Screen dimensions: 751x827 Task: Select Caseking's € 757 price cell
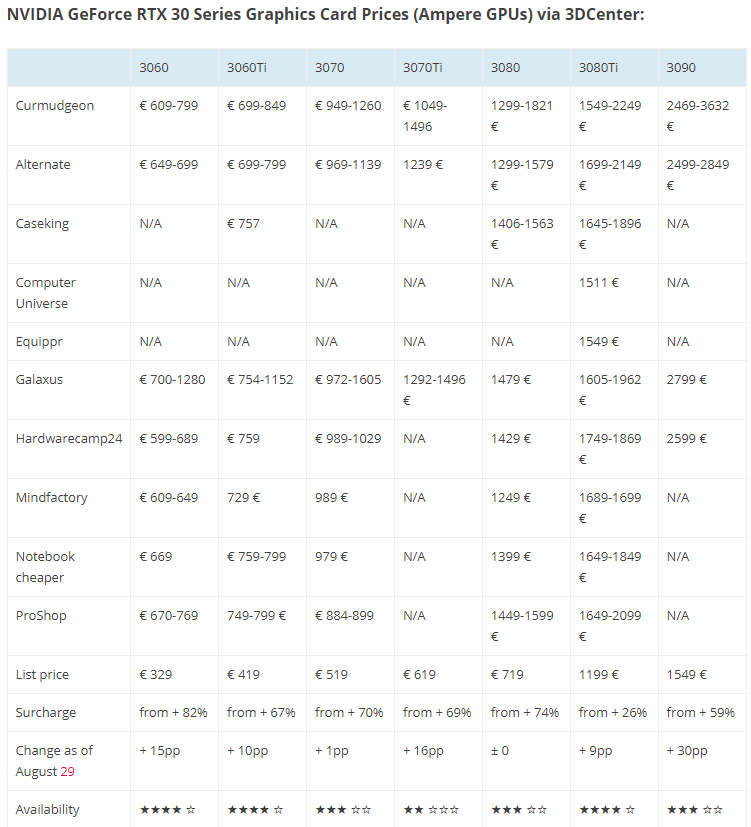click(243, 223)
